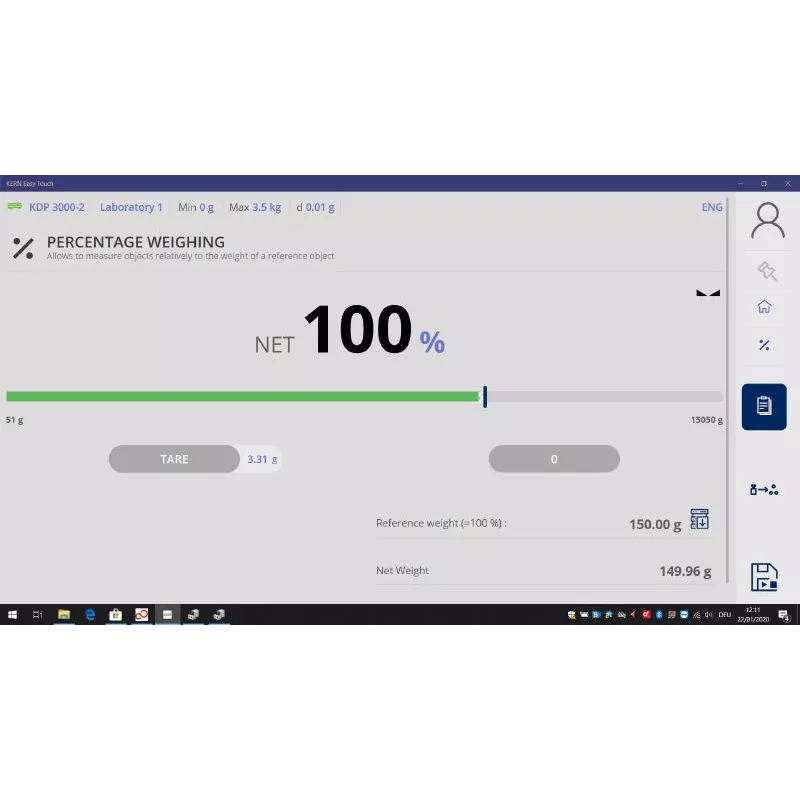This screenshot has height=800, width=800.
Task: Open the Windows Start menu
Action: (13, 614)
